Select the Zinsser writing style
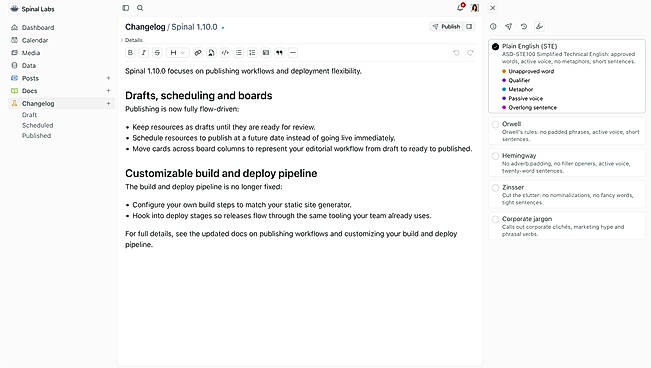The height and width of the screenshot is (368, 651). pos(567,194)
